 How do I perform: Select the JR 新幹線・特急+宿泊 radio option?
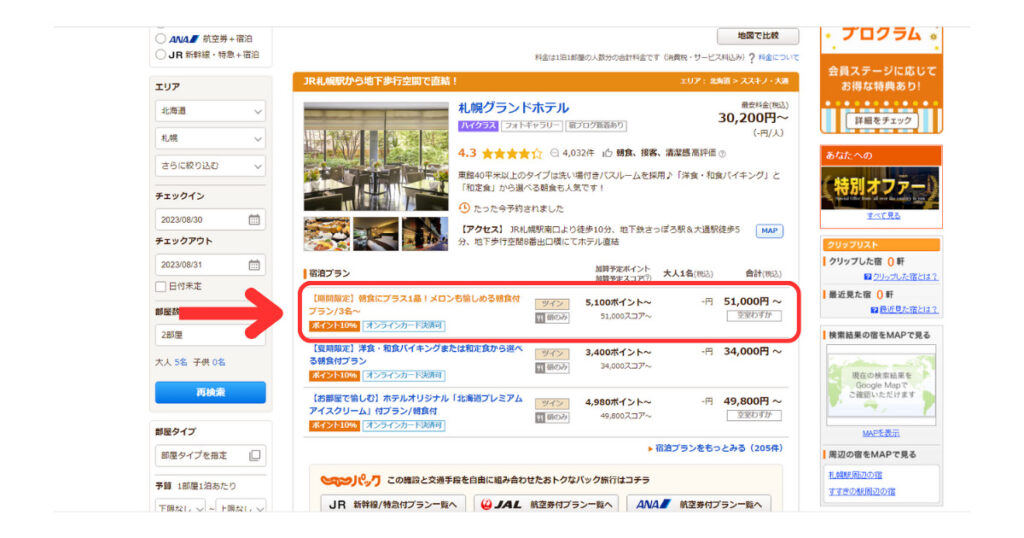click(x=161, y=54)
